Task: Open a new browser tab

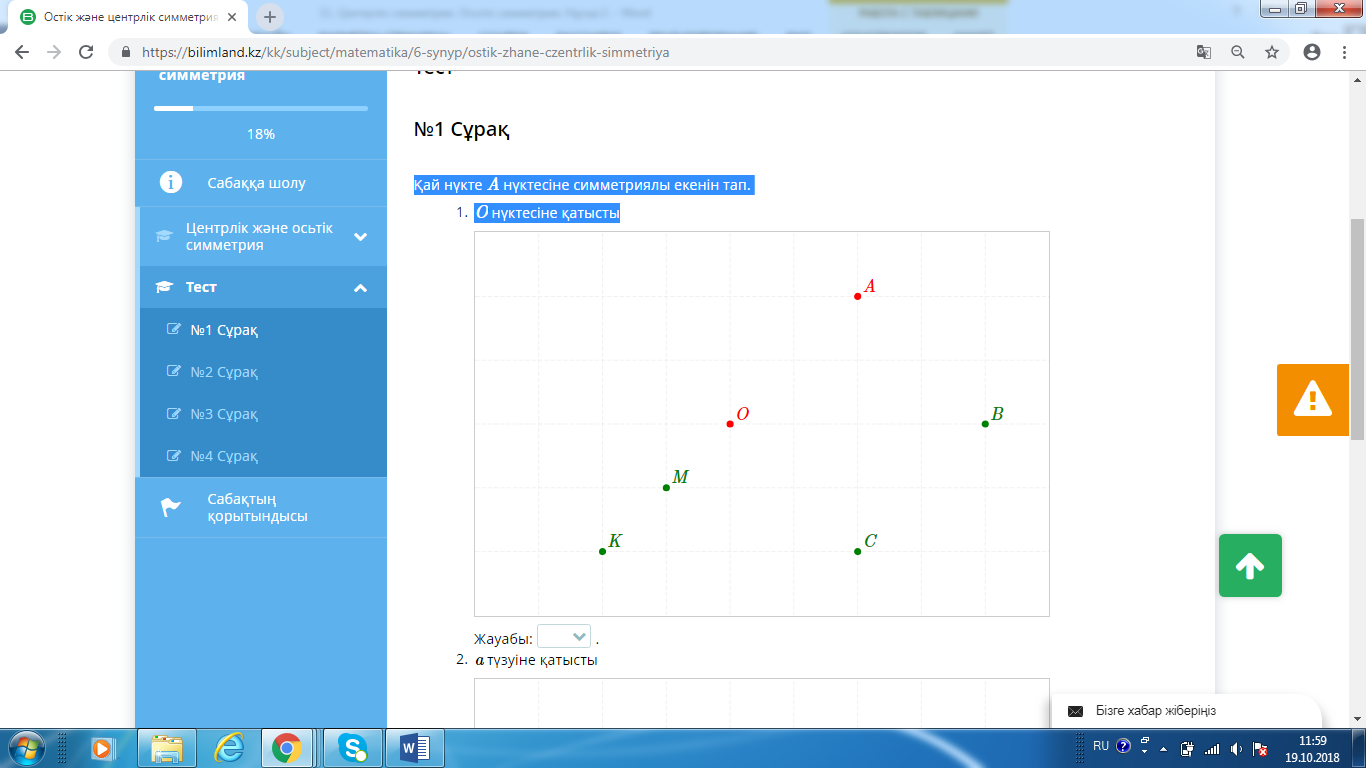Action: coord(270,17)
